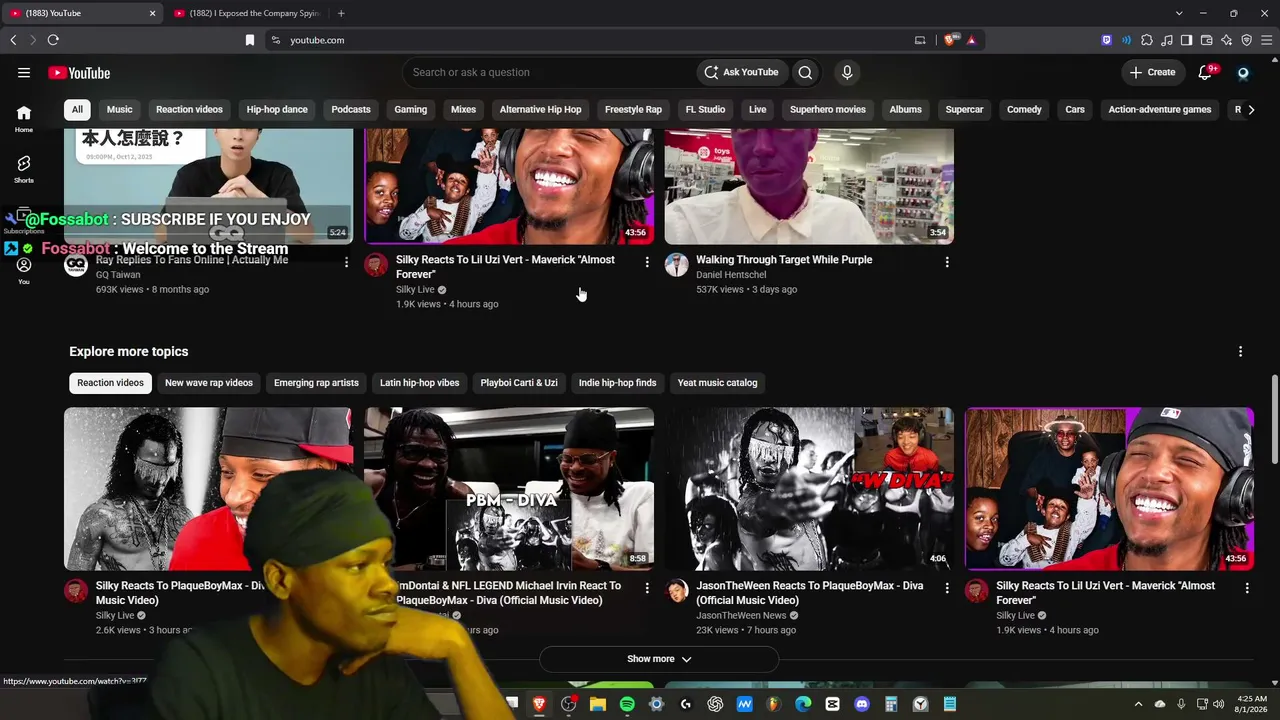This screenshot has height=720, width=1280.
Task: Open options for JasonTheWeen Diva reaction video
Action: tap(947, 588)
